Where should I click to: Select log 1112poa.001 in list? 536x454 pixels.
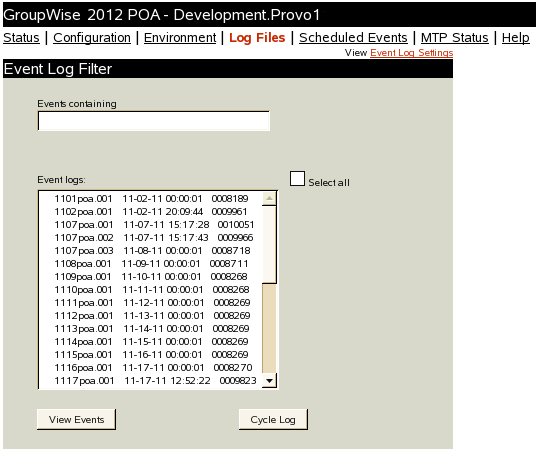click(150, 316)
